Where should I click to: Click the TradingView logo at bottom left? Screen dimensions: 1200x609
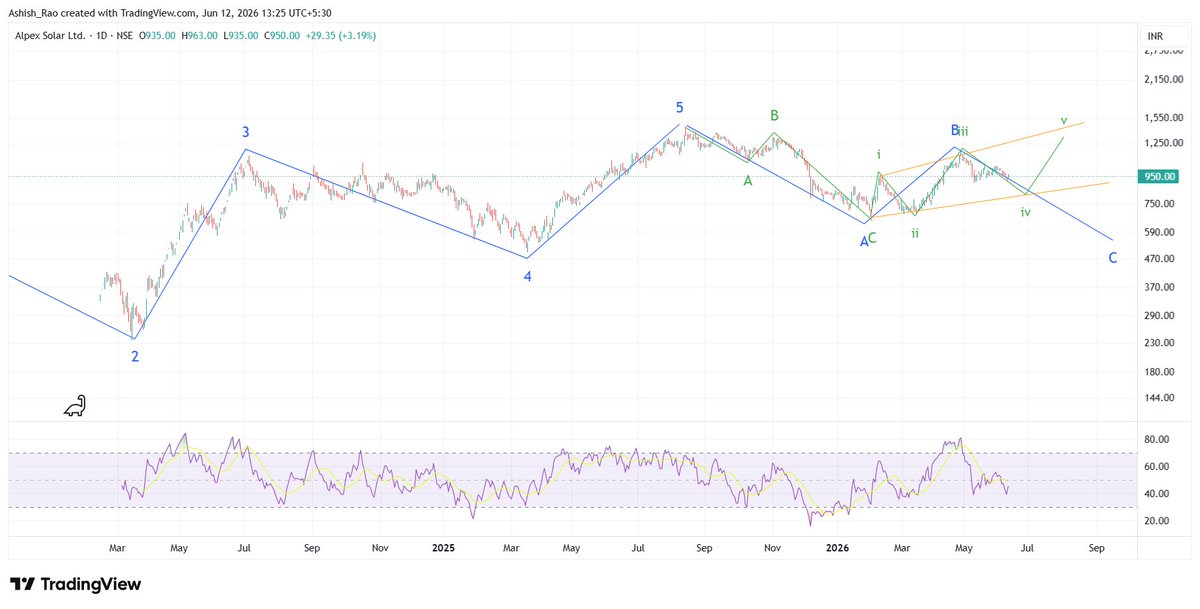(75, 584)
